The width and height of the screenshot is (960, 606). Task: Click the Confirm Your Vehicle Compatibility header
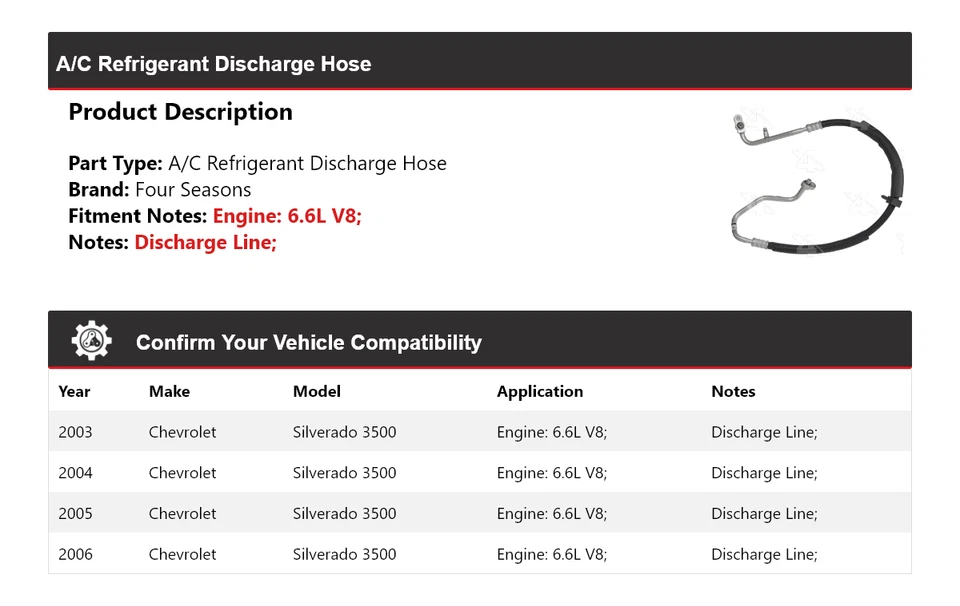308,343
